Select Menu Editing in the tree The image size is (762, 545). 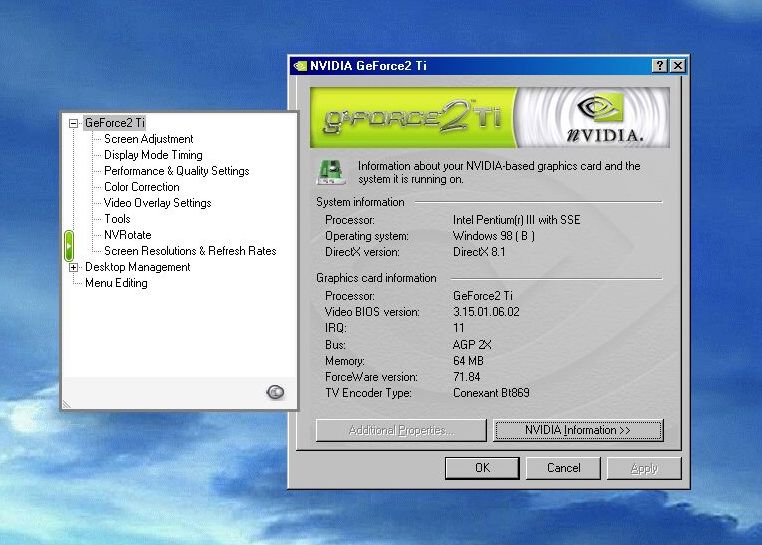pos(116,283)
